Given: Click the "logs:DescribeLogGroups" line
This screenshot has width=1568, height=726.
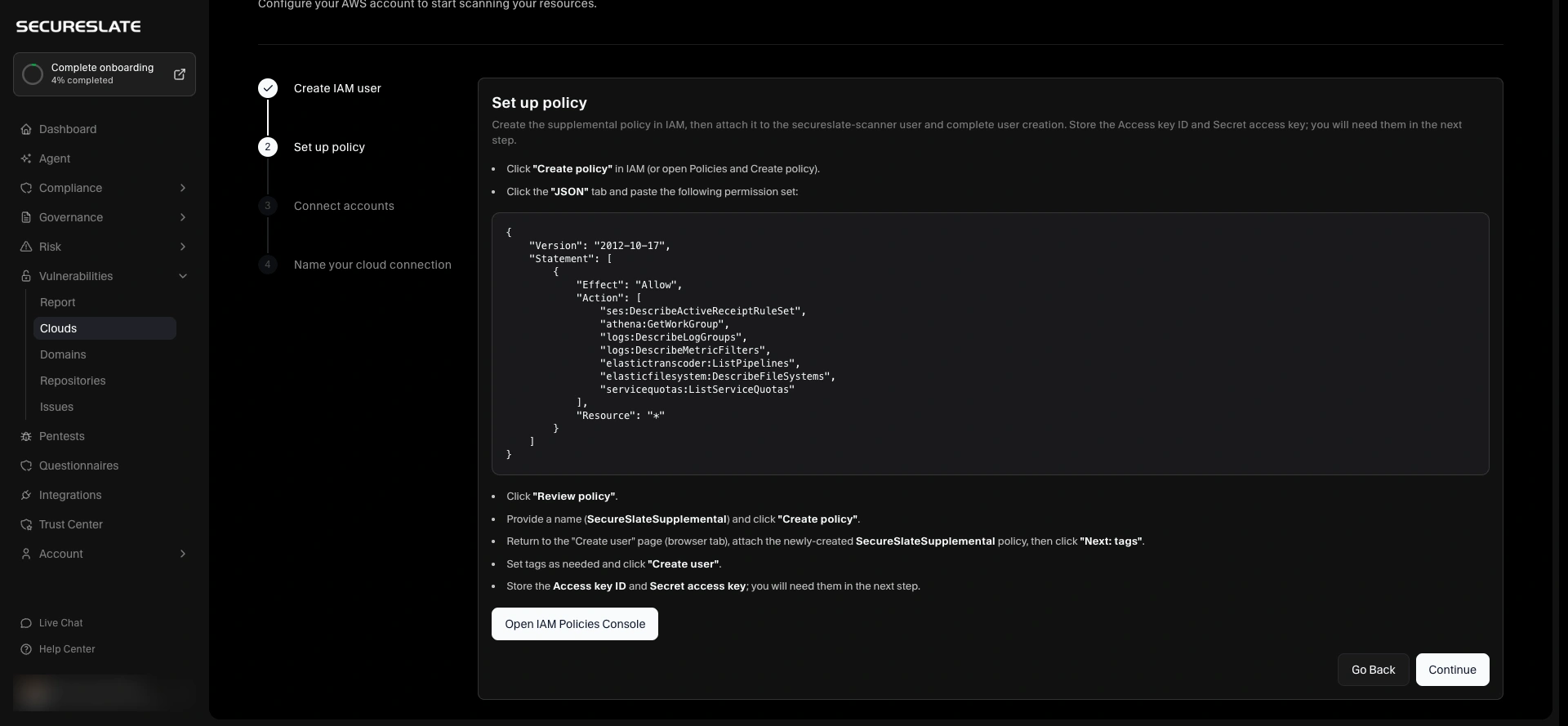Looking at the screenshot, I should tap(674, 337).
